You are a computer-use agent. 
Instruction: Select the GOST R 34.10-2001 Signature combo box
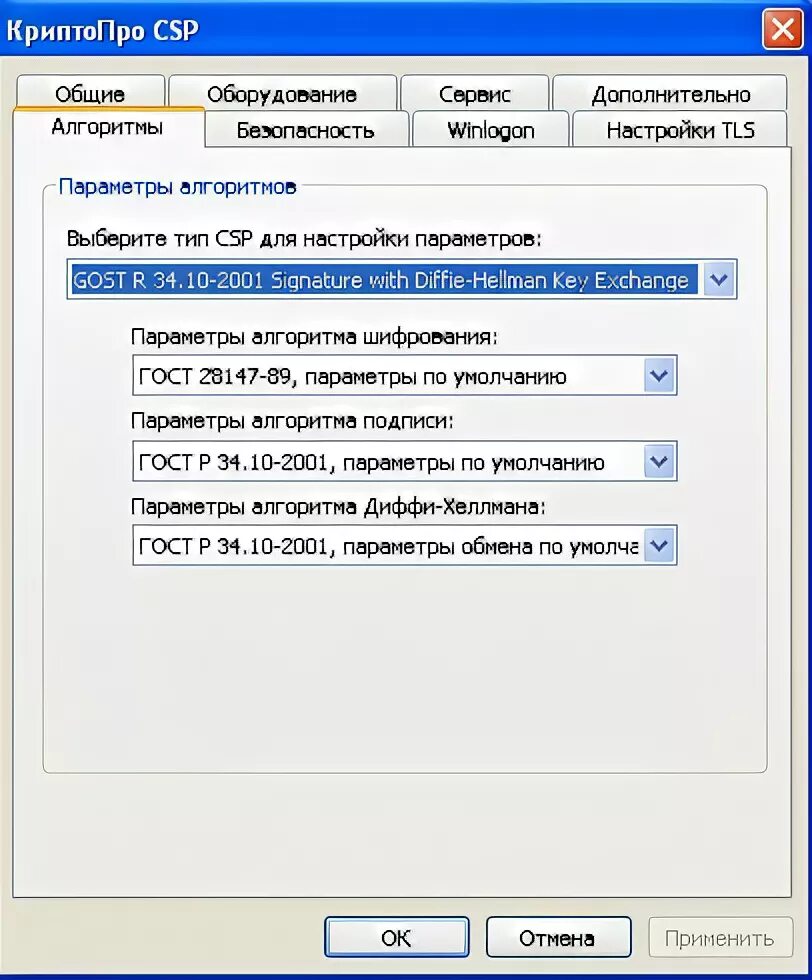pyautogui.click(x=402, y=279)
